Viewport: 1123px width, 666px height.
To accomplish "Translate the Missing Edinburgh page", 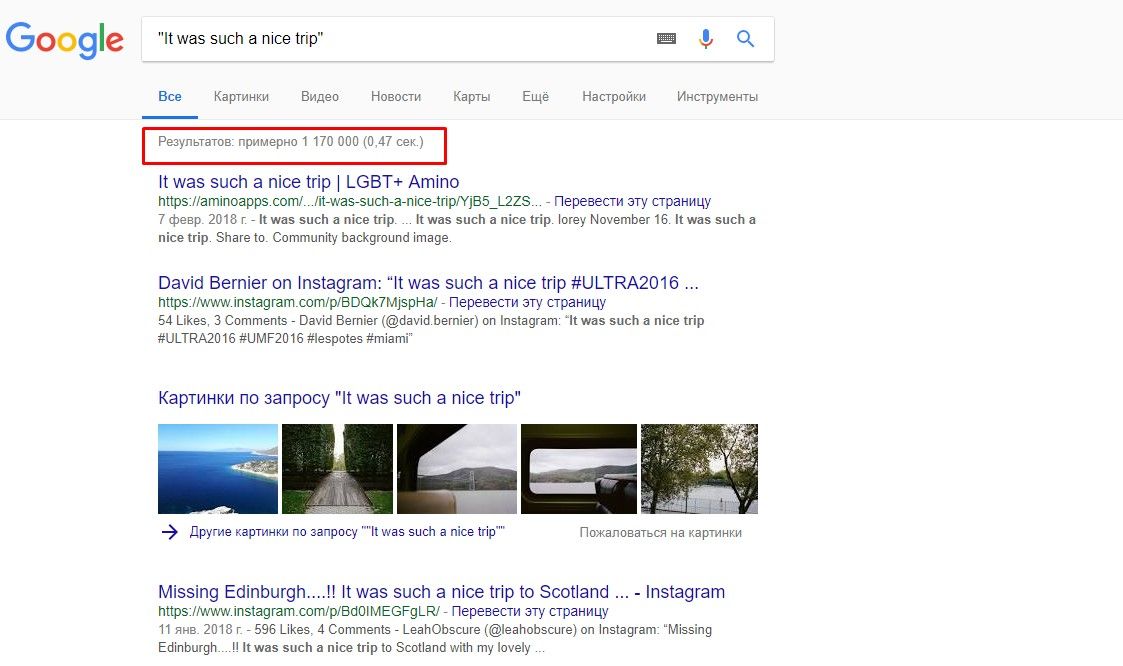I will [530, 612].
